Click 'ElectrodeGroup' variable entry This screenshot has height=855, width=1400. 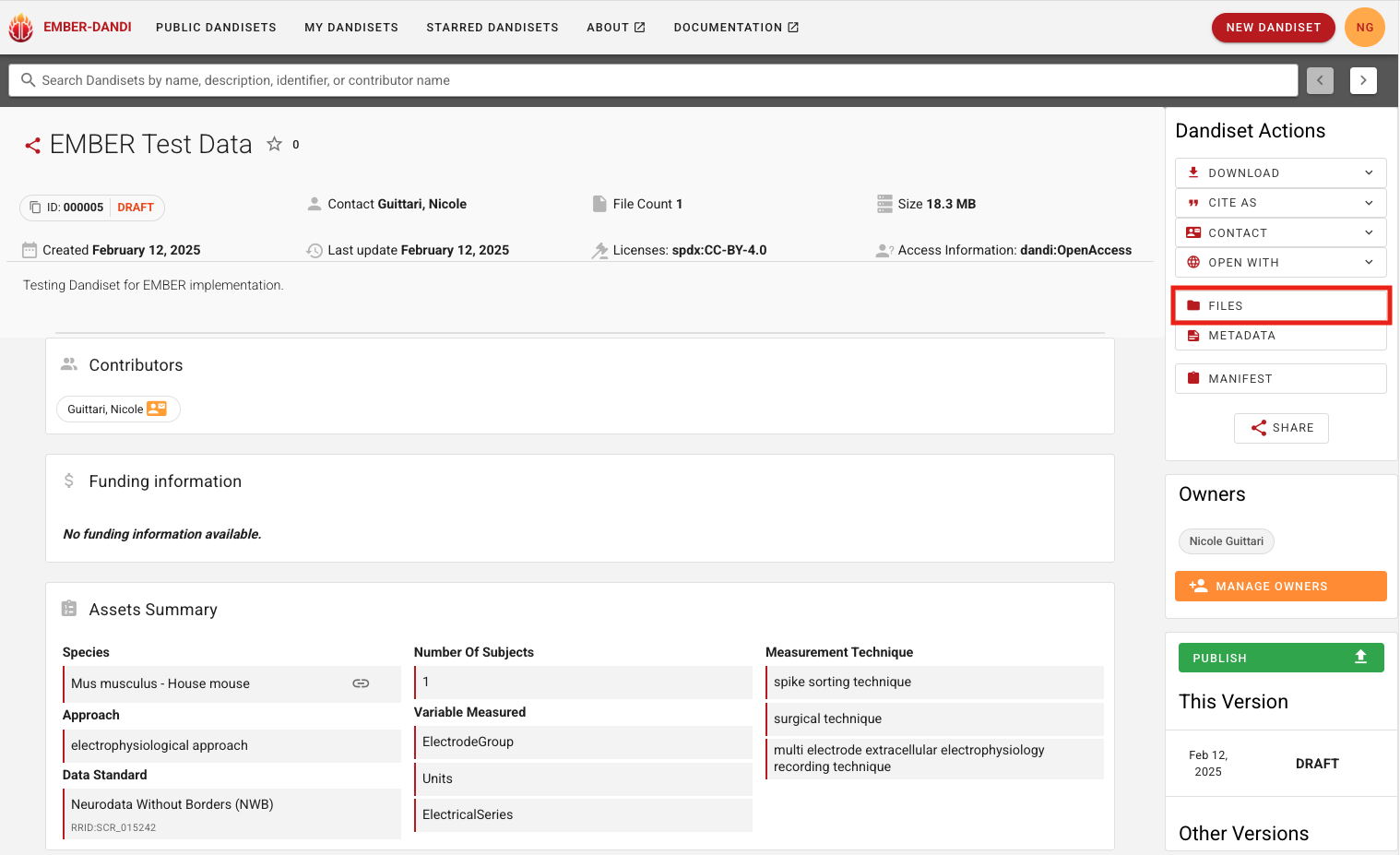click(583, 742)
